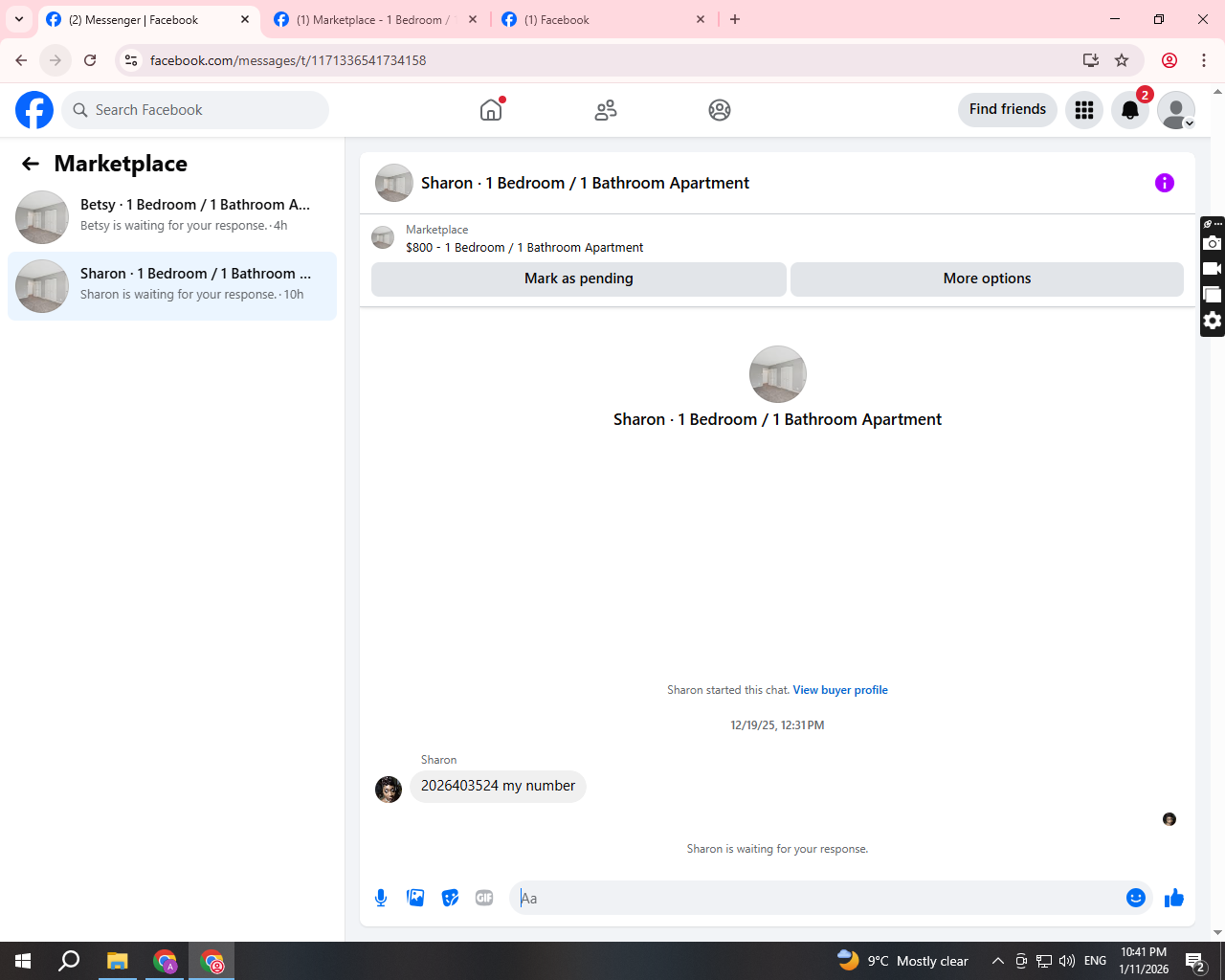Open the Chrome three-dot menu
This screenshot has height=980, width=1225.
(x=1204, y=60)
